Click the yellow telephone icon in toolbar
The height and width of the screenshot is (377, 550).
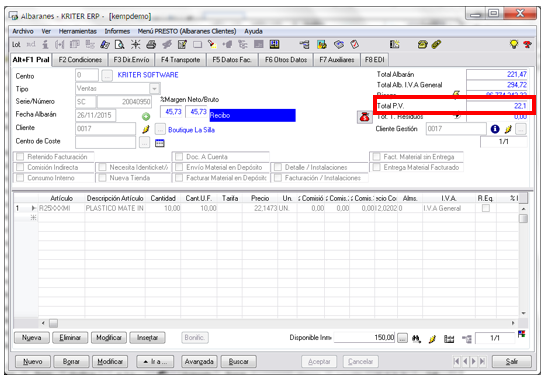pos(423,45)
